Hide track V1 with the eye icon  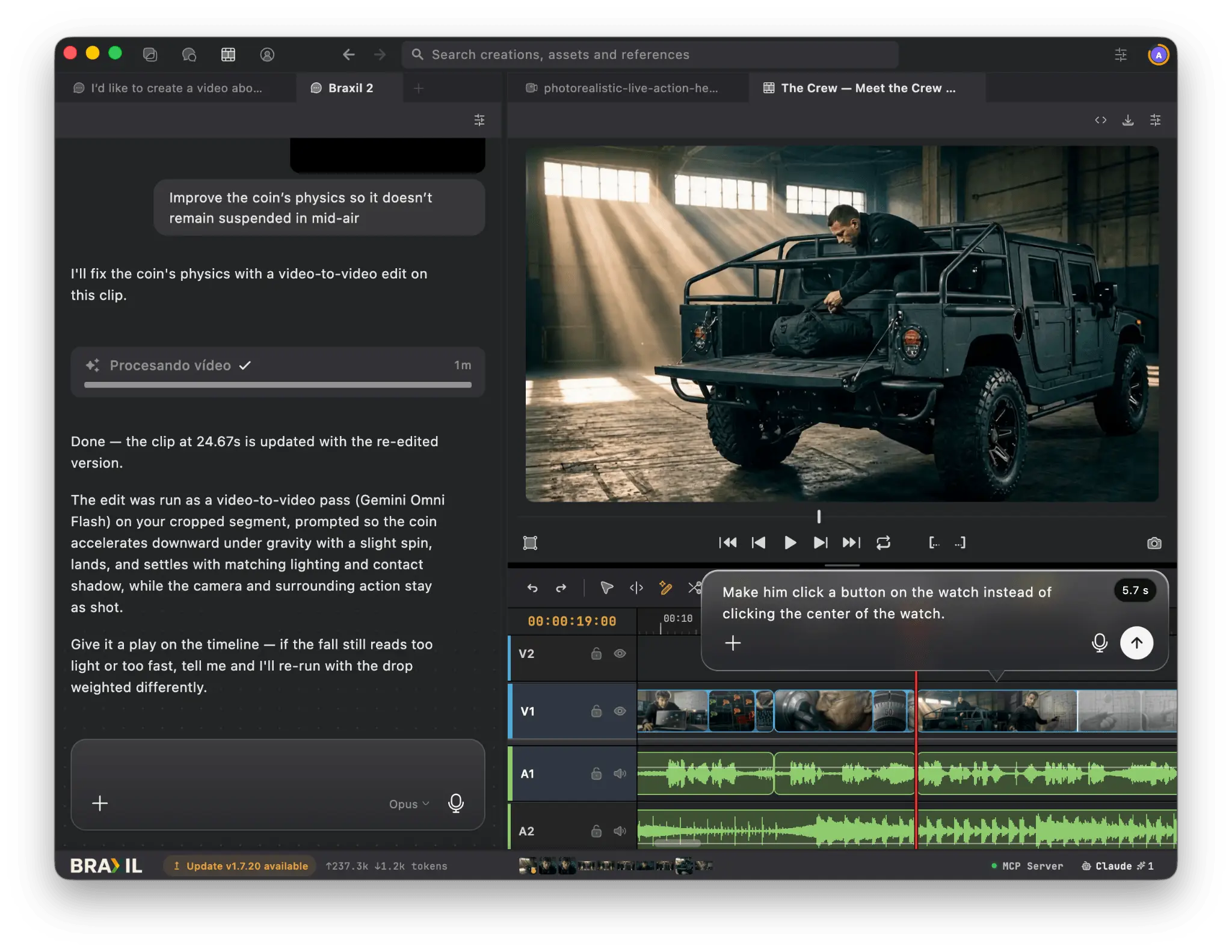(x=620, y=711)
